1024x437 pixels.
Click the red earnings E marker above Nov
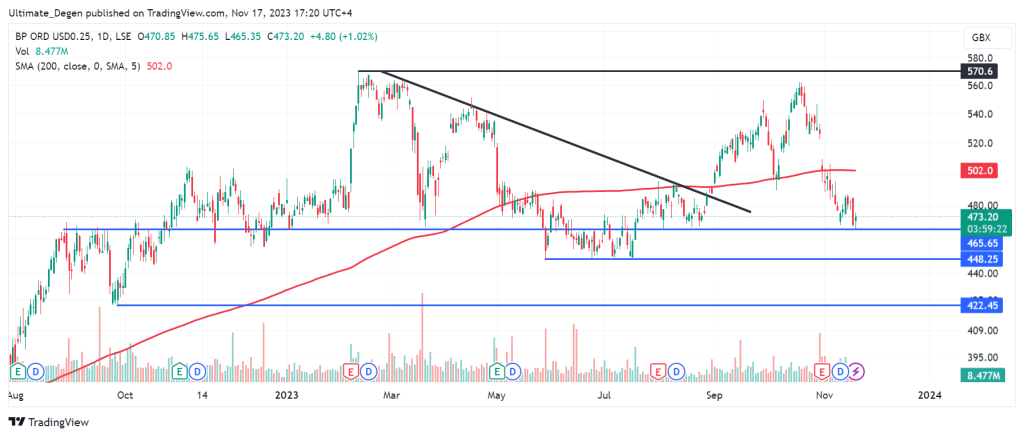click(824, 372)
